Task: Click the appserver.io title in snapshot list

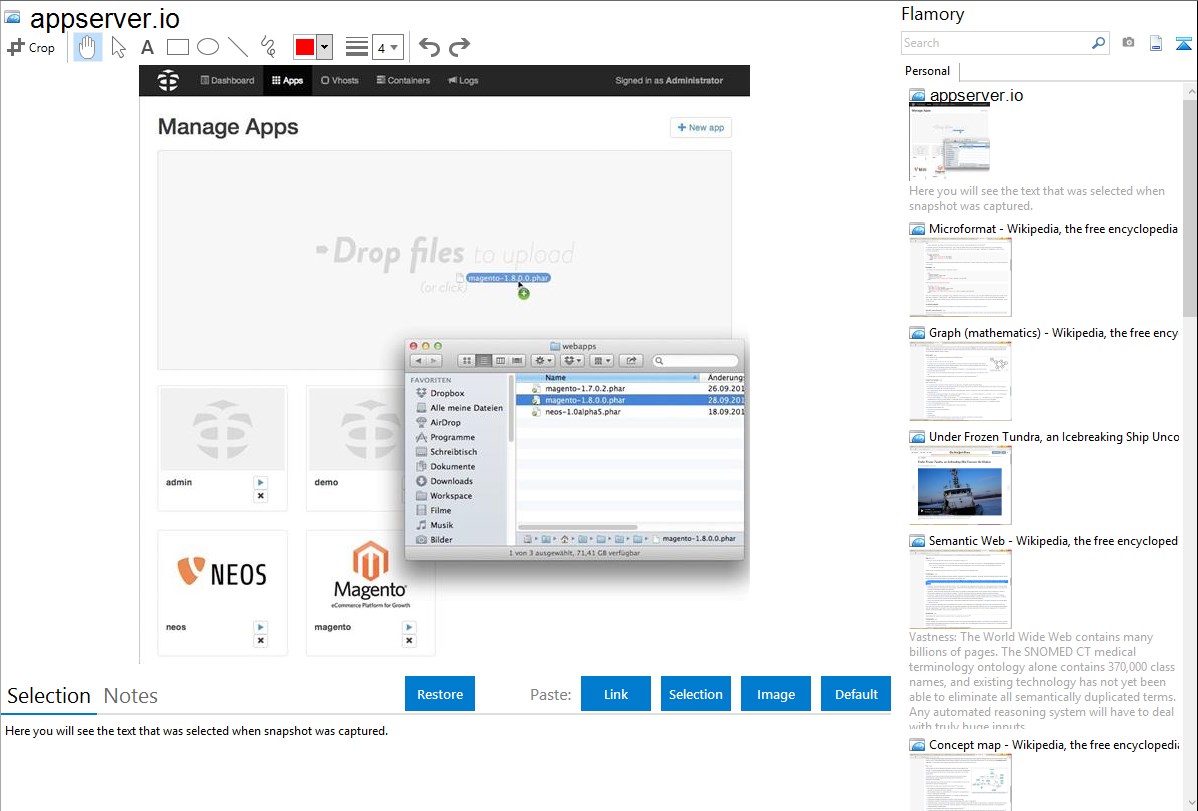Action: (976, 96)
